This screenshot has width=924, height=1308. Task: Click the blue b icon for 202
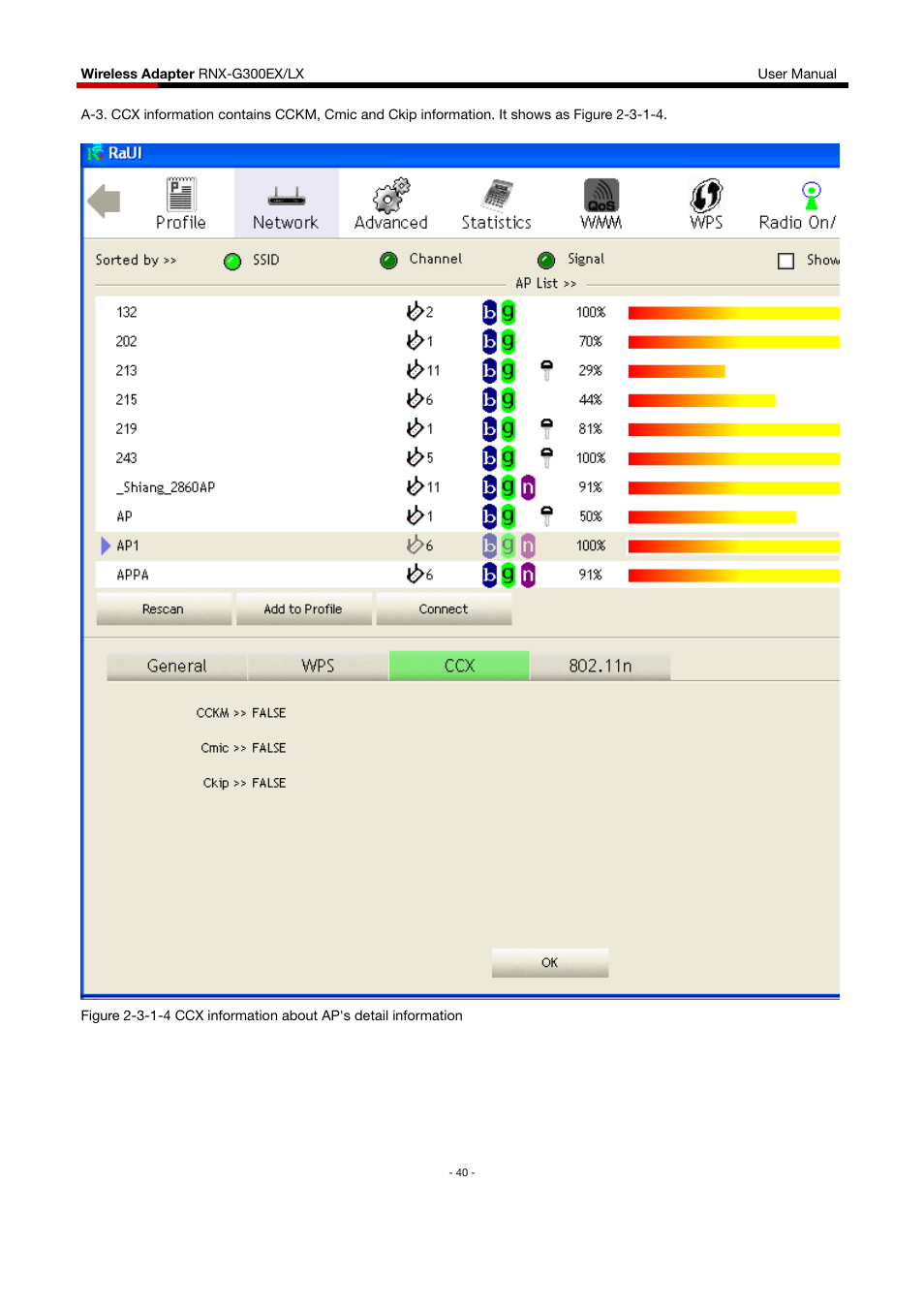(490, 341)
